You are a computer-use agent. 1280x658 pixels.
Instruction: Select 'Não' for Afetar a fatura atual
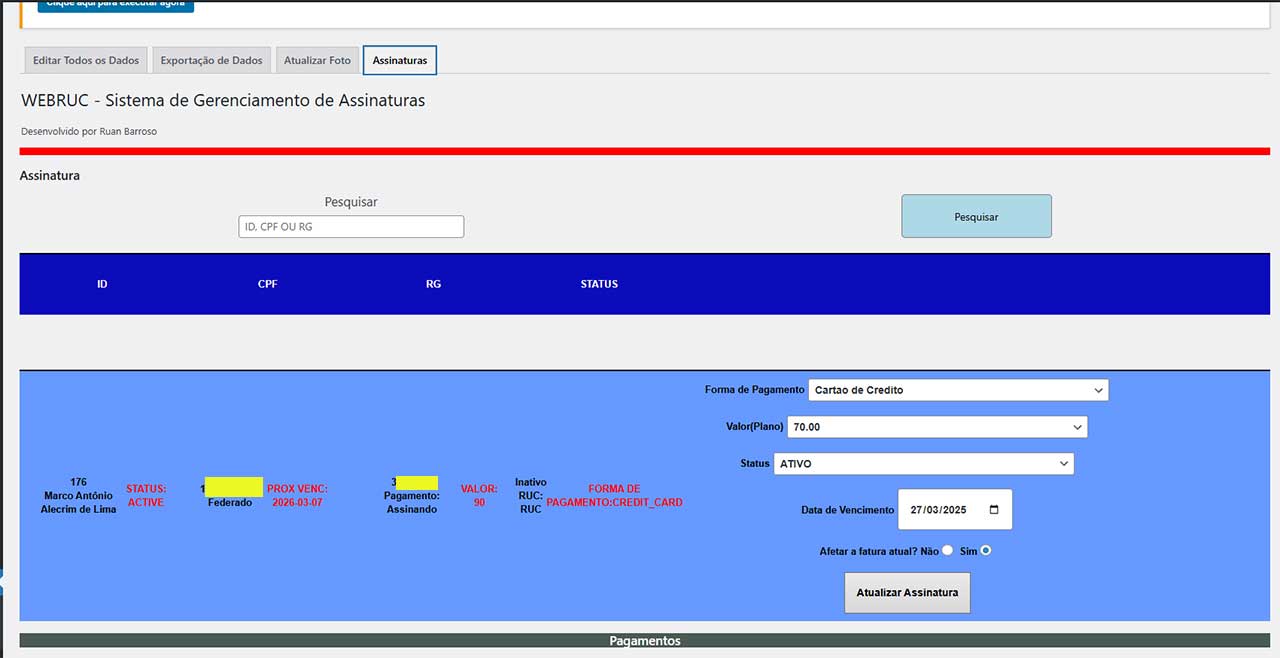947,551
